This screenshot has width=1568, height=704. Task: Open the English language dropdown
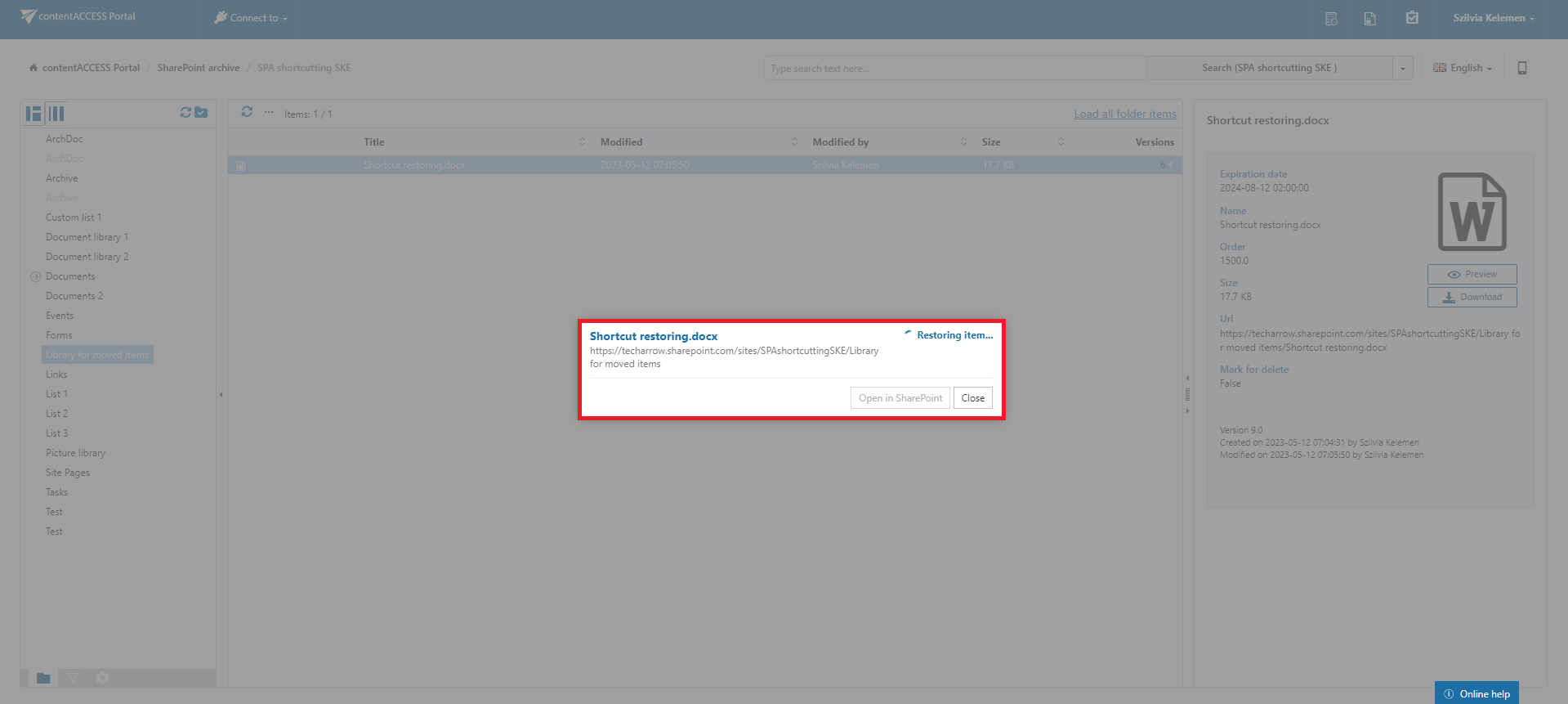(1463, 68)
